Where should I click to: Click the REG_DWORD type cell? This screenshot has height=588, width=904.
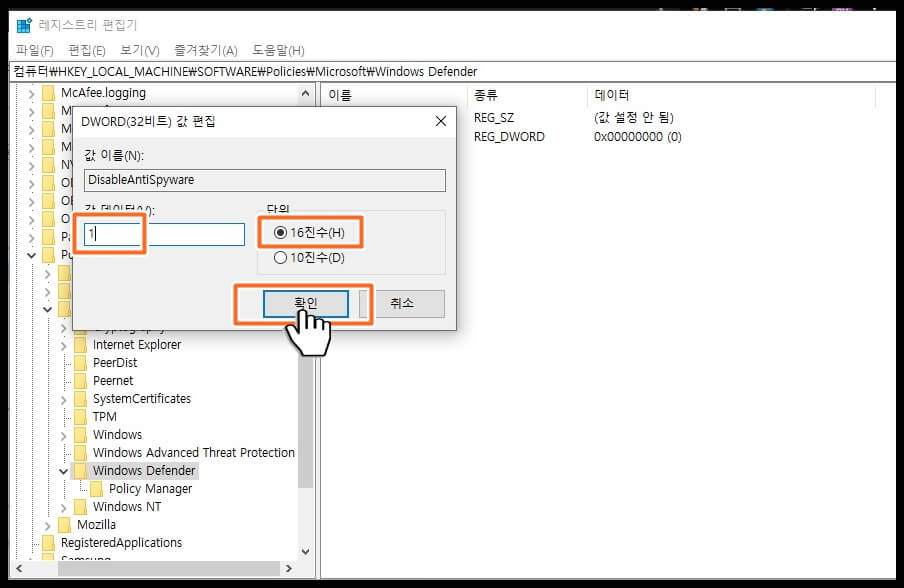[509, 137]
